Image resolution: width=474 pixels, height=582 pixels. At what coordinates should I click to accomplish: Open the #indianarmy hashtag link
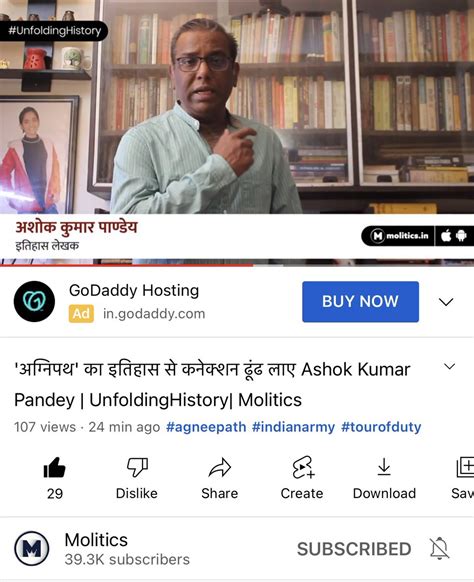pos(293,427)
